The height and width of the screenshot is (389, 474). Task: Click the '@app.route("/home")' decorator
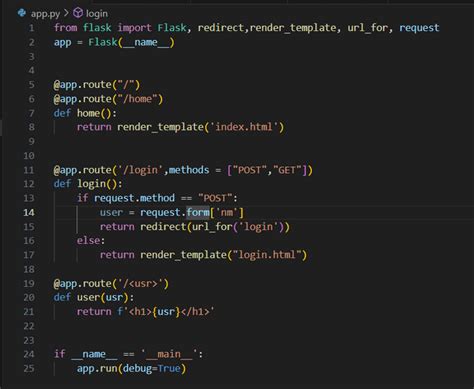click(x=108, y=99)
